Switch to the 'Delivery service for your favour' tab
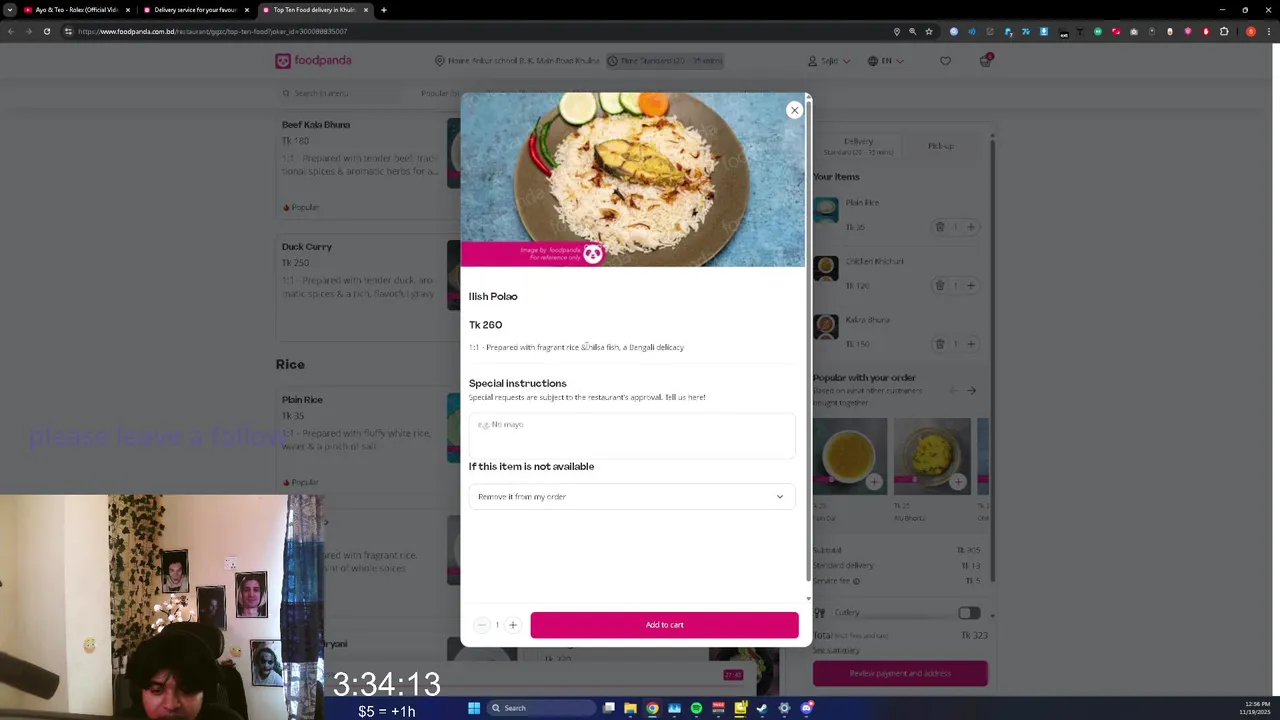 pos(195,10)
